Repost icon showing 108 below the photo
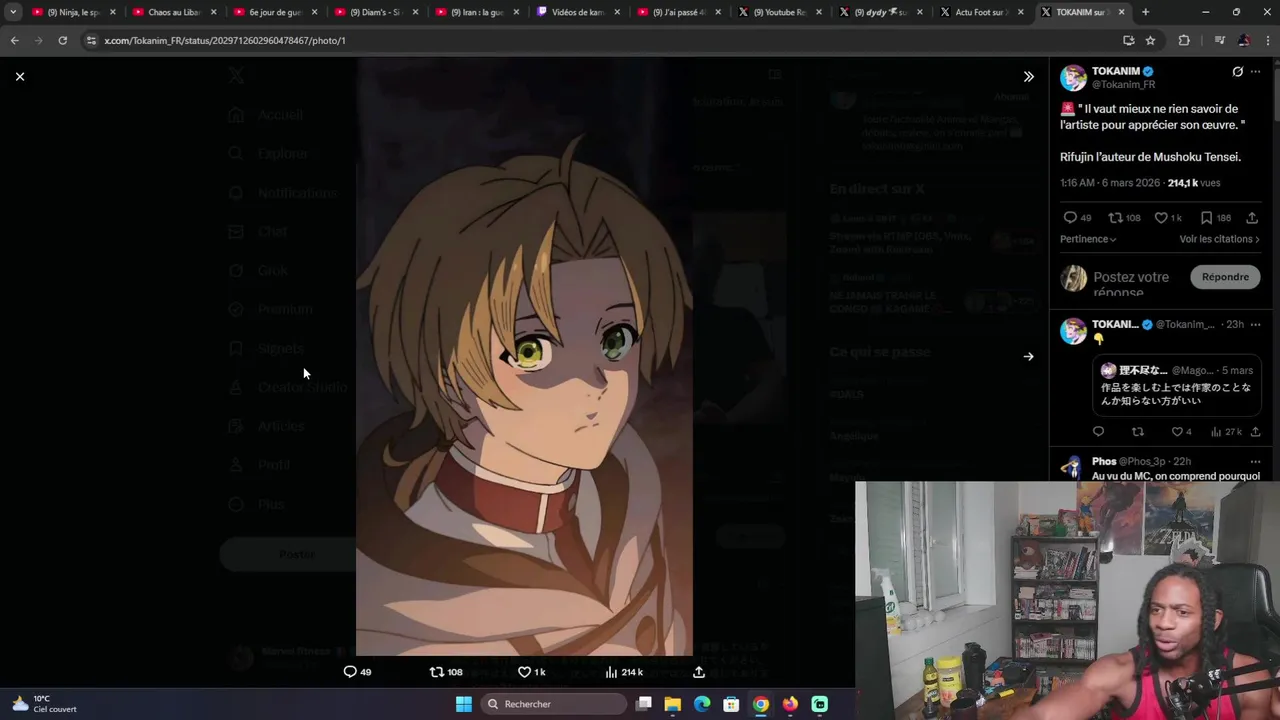The width and height of the screenshot is (1280, 720). (x=445, y=672)
